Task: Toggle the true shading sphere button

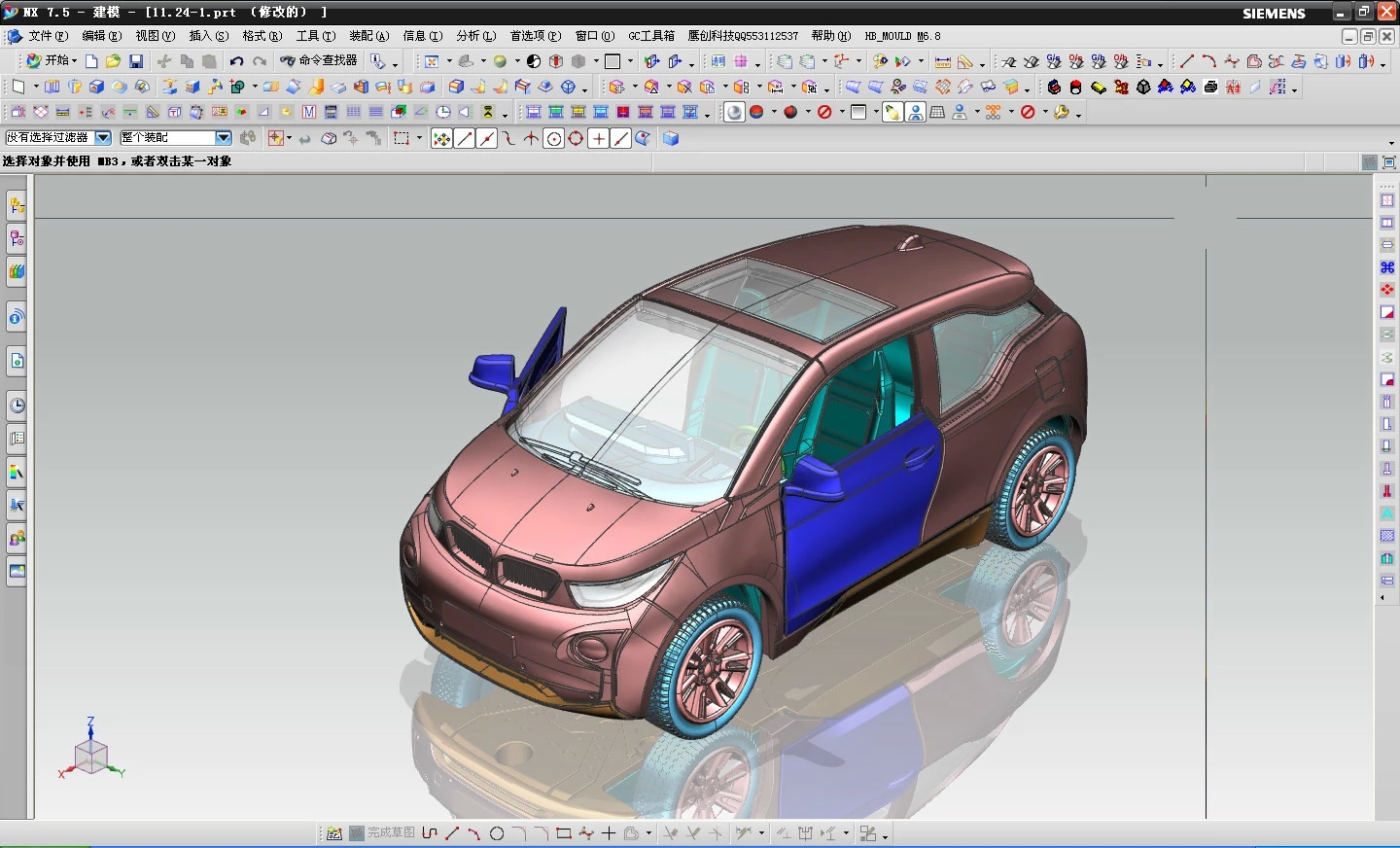Action: coord(734,113)
